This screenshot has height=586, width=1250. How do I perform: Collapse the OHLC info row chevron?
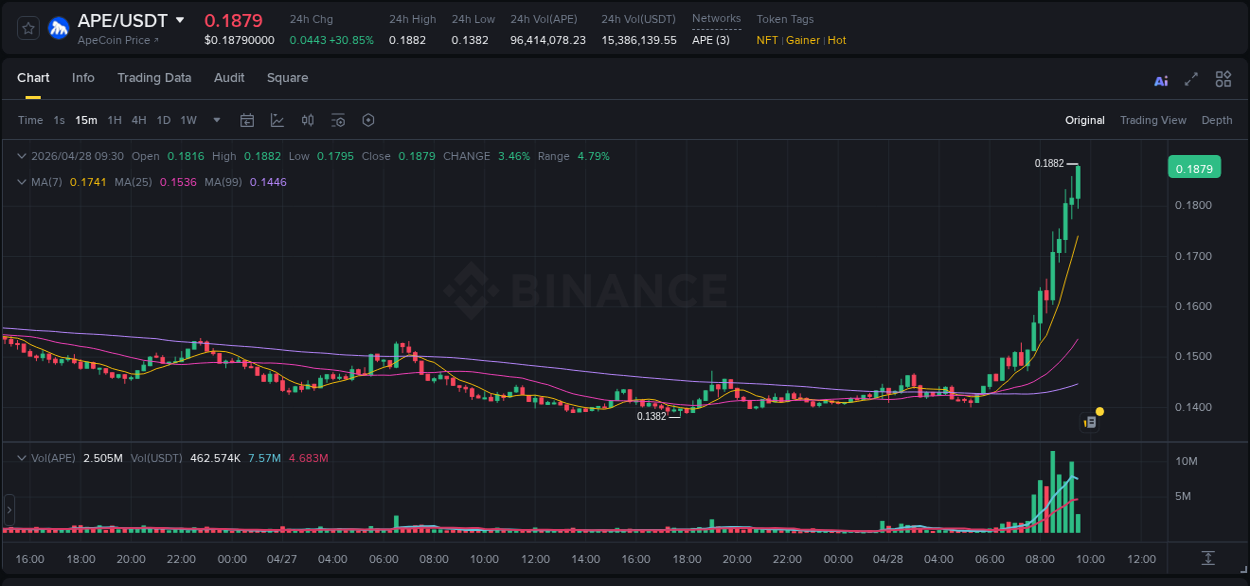pos(22,156)
